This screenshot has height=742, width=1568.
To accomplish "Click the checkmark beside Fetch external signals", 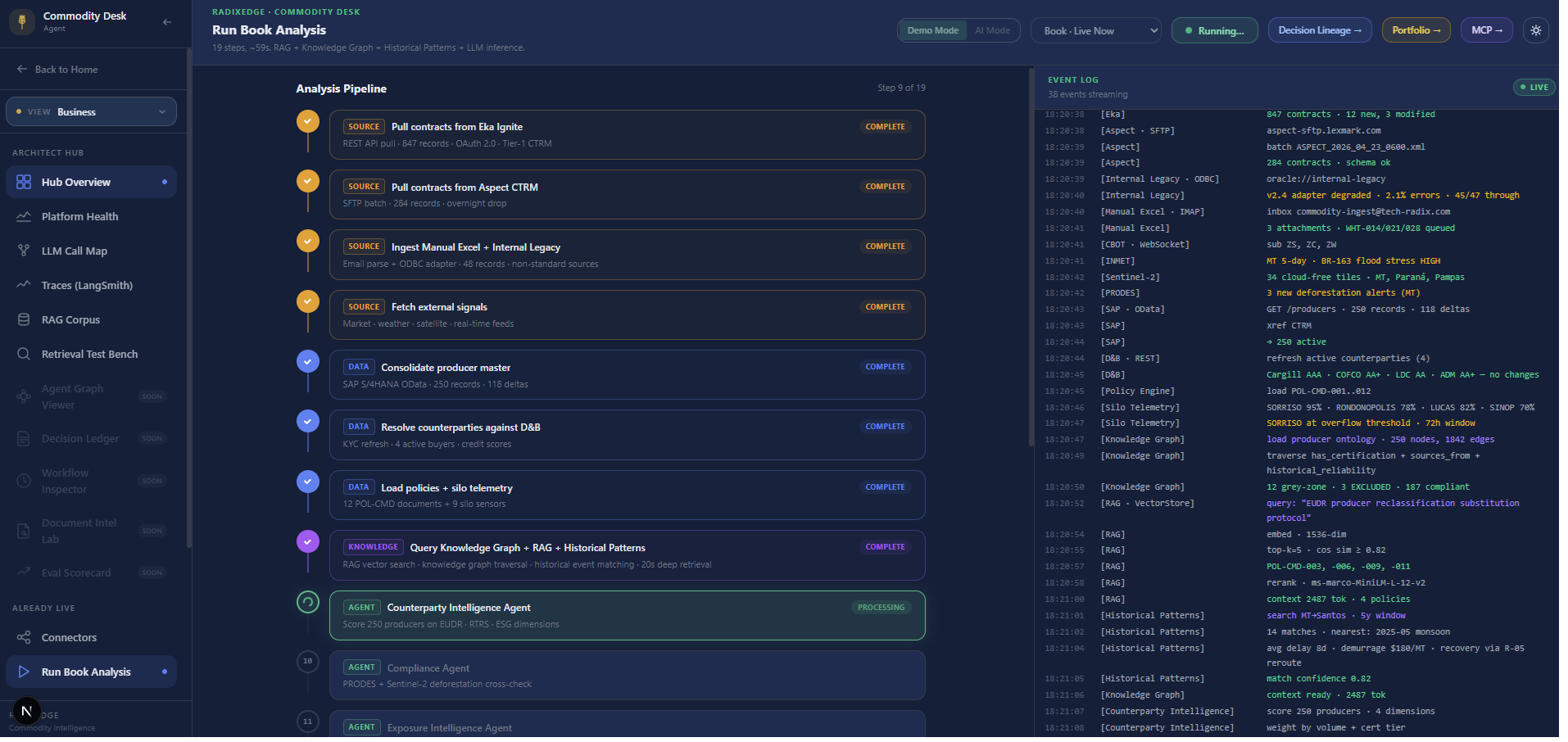I will point(308,301).
